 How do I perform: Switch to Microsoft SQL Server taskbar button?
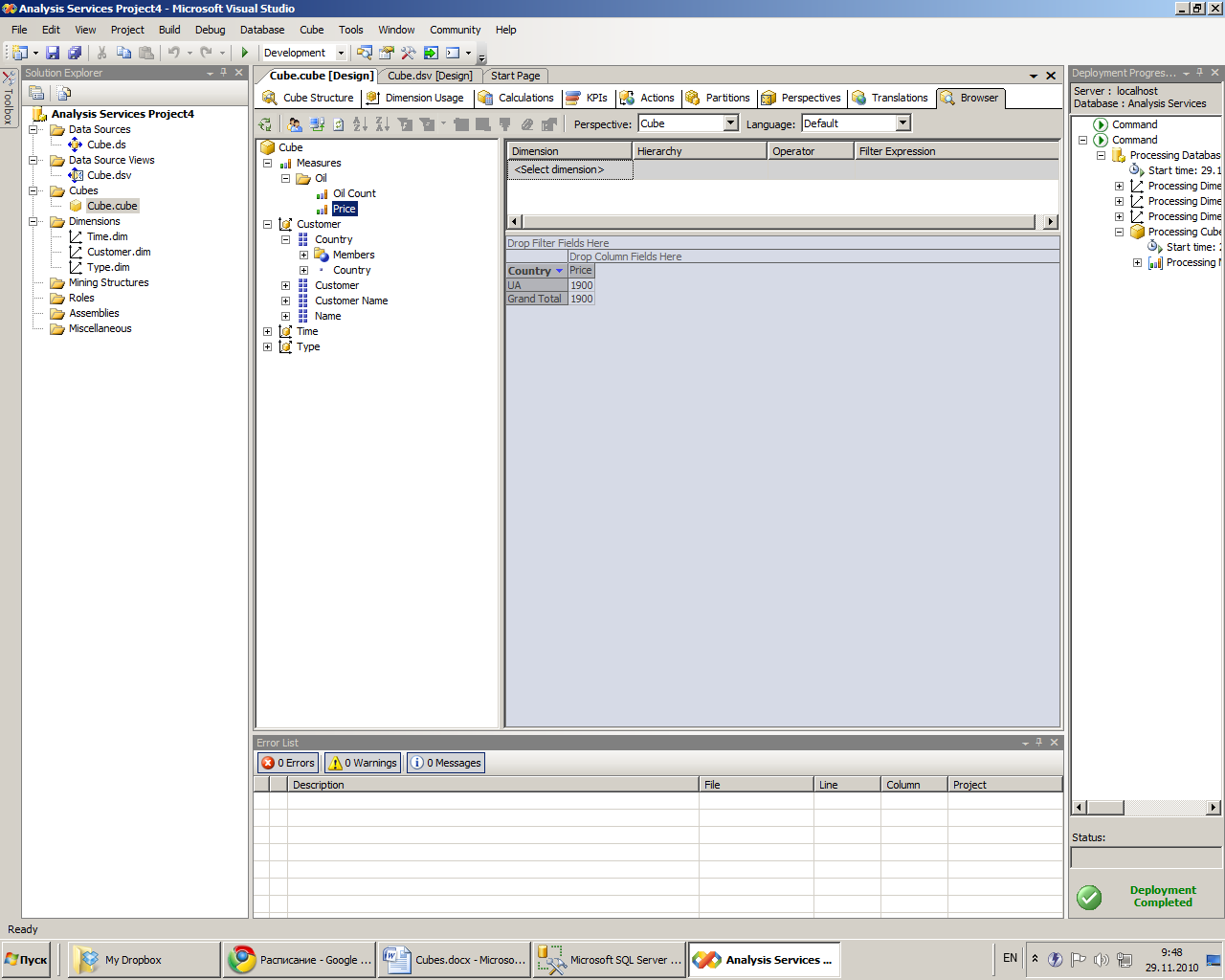tap(610, 960)
